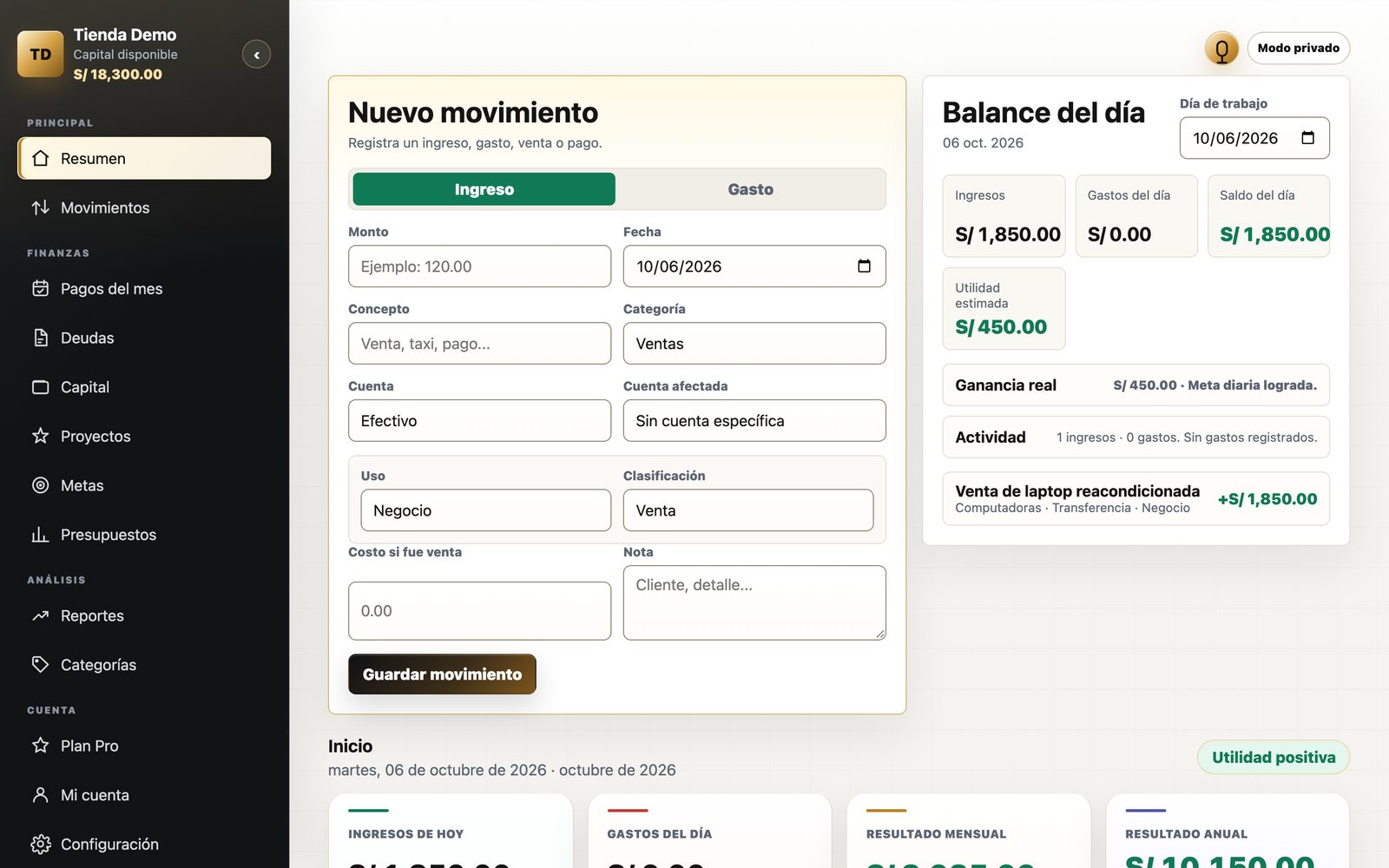Click the TD store logo badge
Image resolution: width=1389 pixels, height=868 pixels.
tap(41, 54)
